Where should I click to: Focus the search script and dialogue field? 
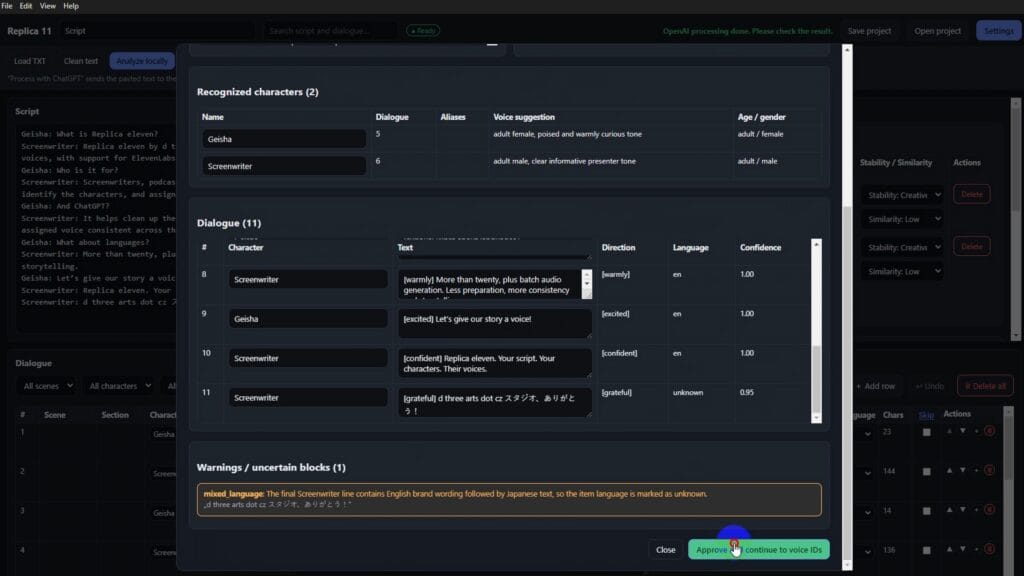tap(330, 31)
